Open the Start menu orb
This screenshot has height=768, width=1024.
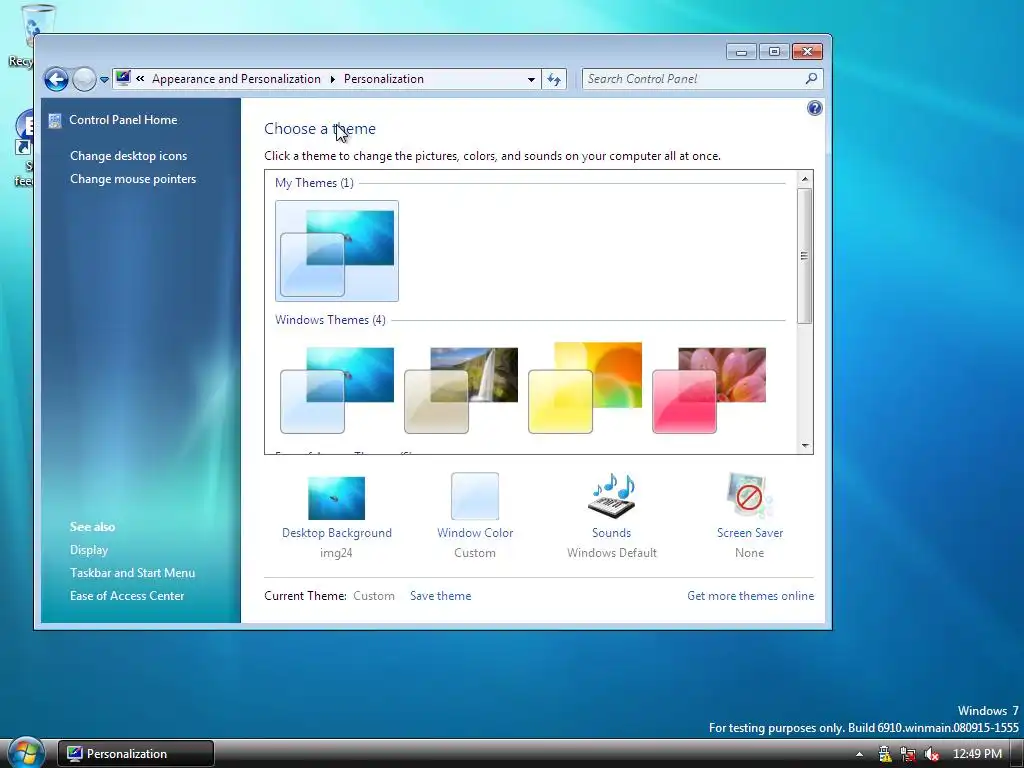click(x=26, y=753)
